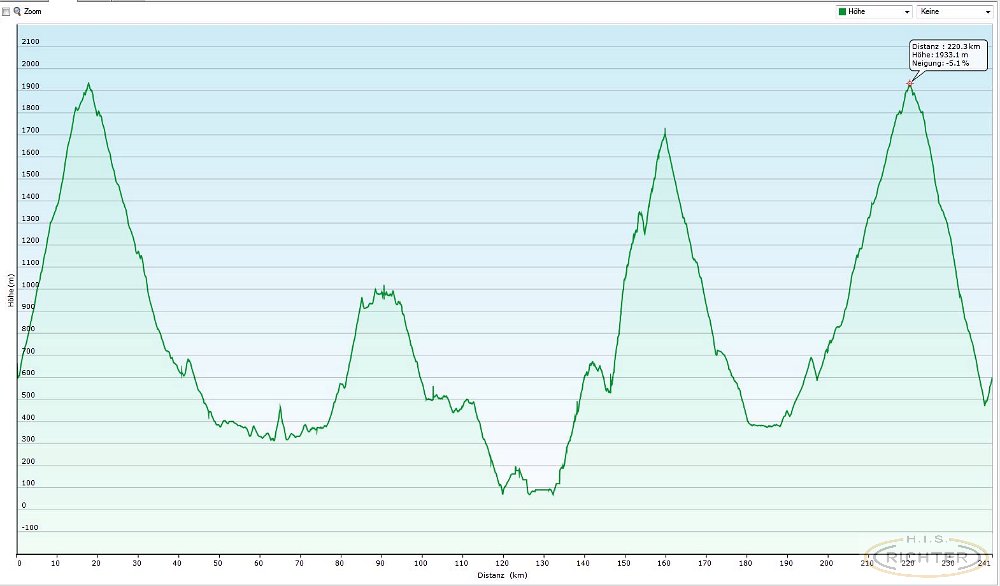This screenshot has width=1000, height=586.
Task: Click the Distanz (km) axis title
Action: (x=504, y=575)
